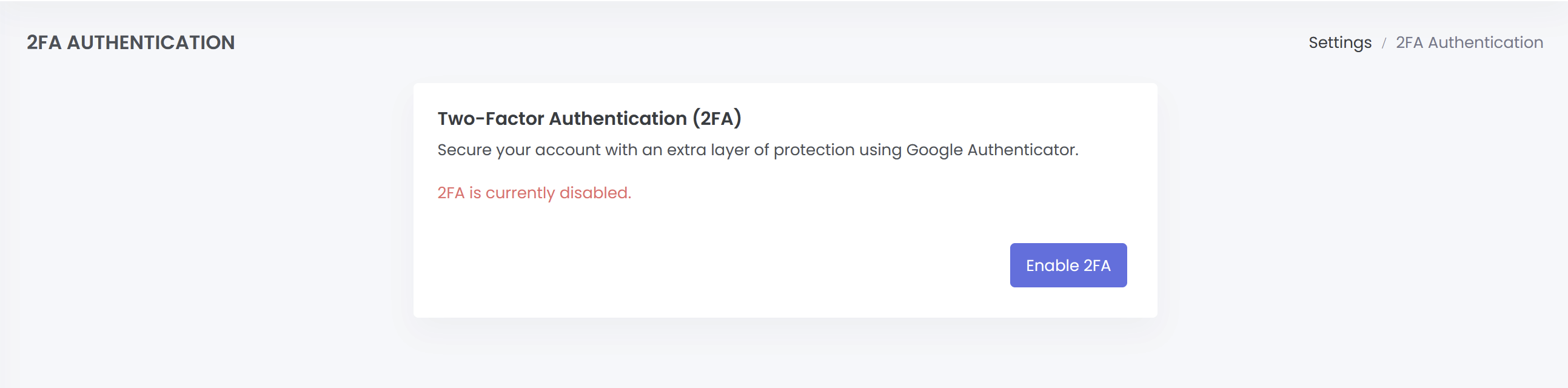
Task: Select the 2FA Authentication breadcrumb item
Action: pos(1469,42)
